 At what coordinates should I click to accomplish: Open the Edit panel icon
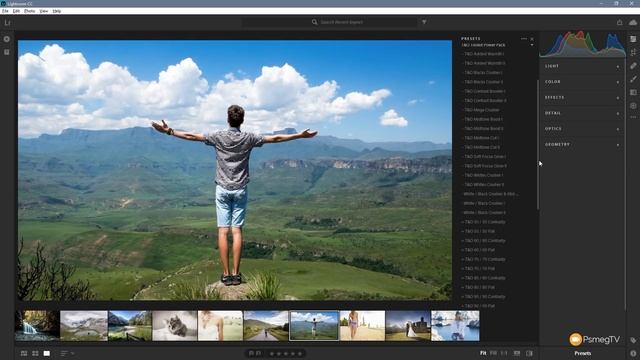point(633,39)
